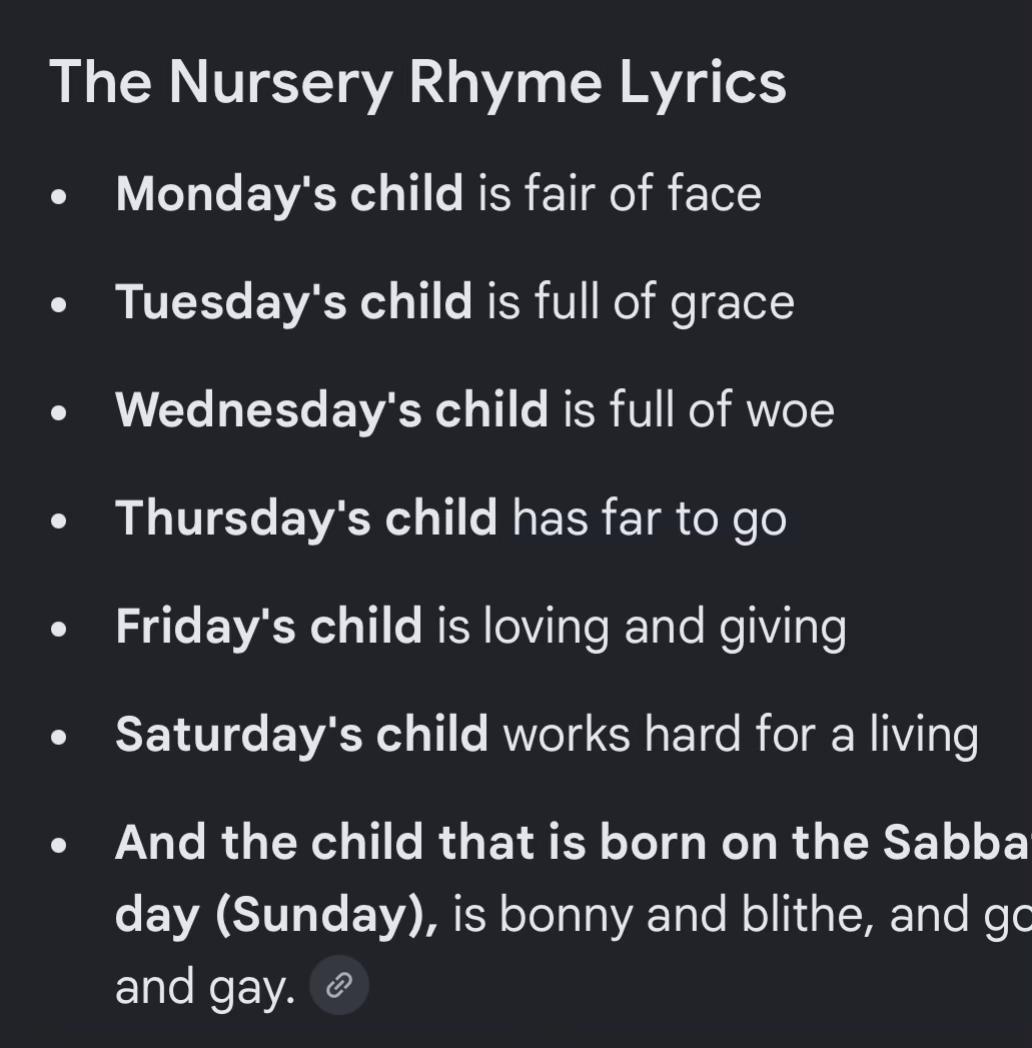This screenshot has height=1048, width=1032.
Task: Click the phrase 'is full of woe'
Action: click(x=698, y=410)
